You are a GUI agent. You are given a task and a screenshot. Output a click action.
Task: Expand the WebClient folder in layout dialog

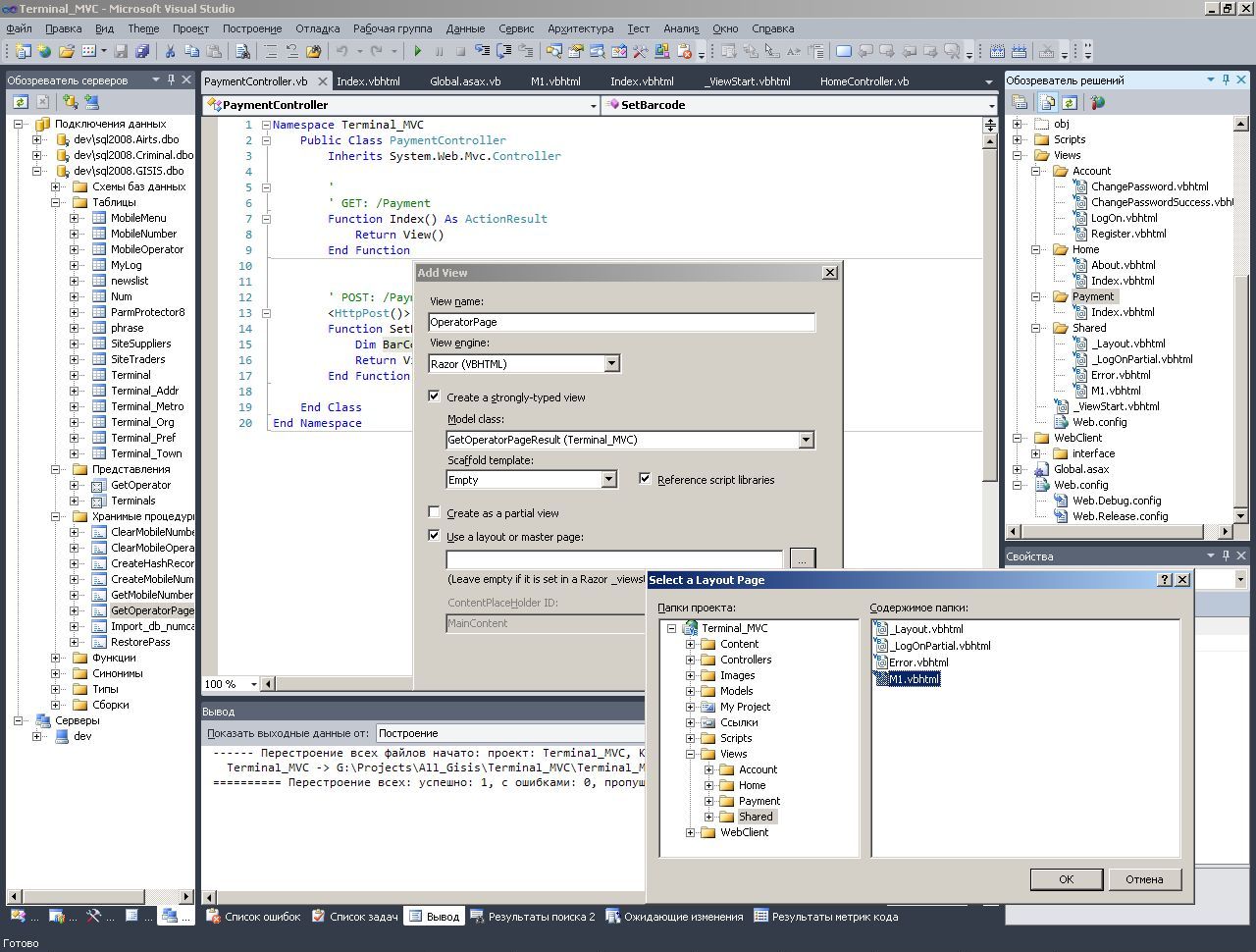(690, 832)
